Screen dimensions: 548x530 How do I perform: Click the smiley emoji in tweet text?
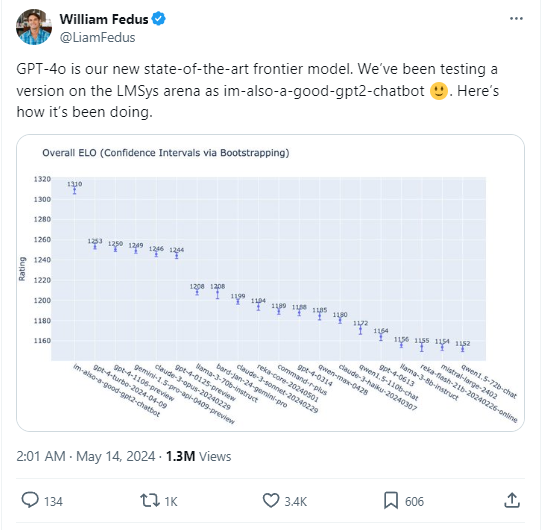point(439,91)
